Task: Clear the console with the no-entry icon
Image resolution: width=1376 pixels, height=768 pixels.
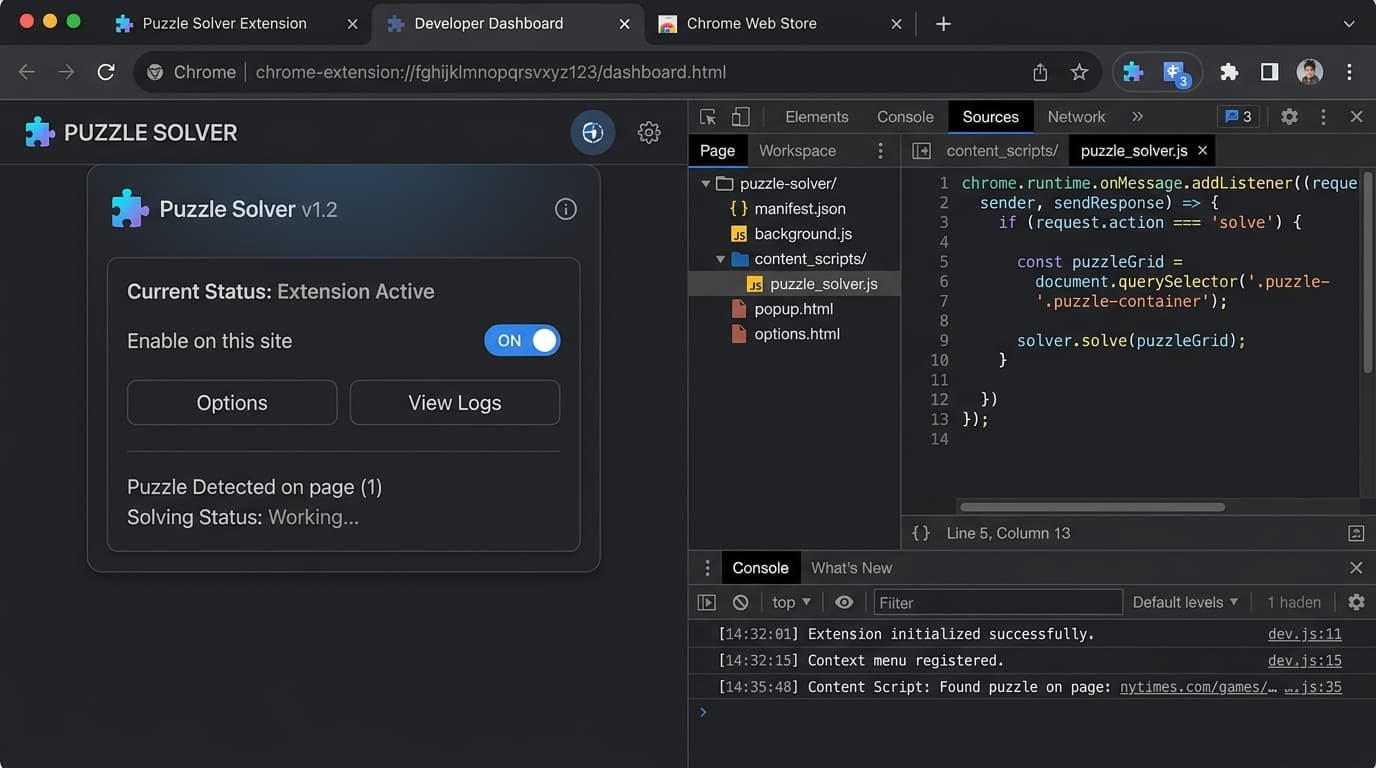Action: pos(740,601)
